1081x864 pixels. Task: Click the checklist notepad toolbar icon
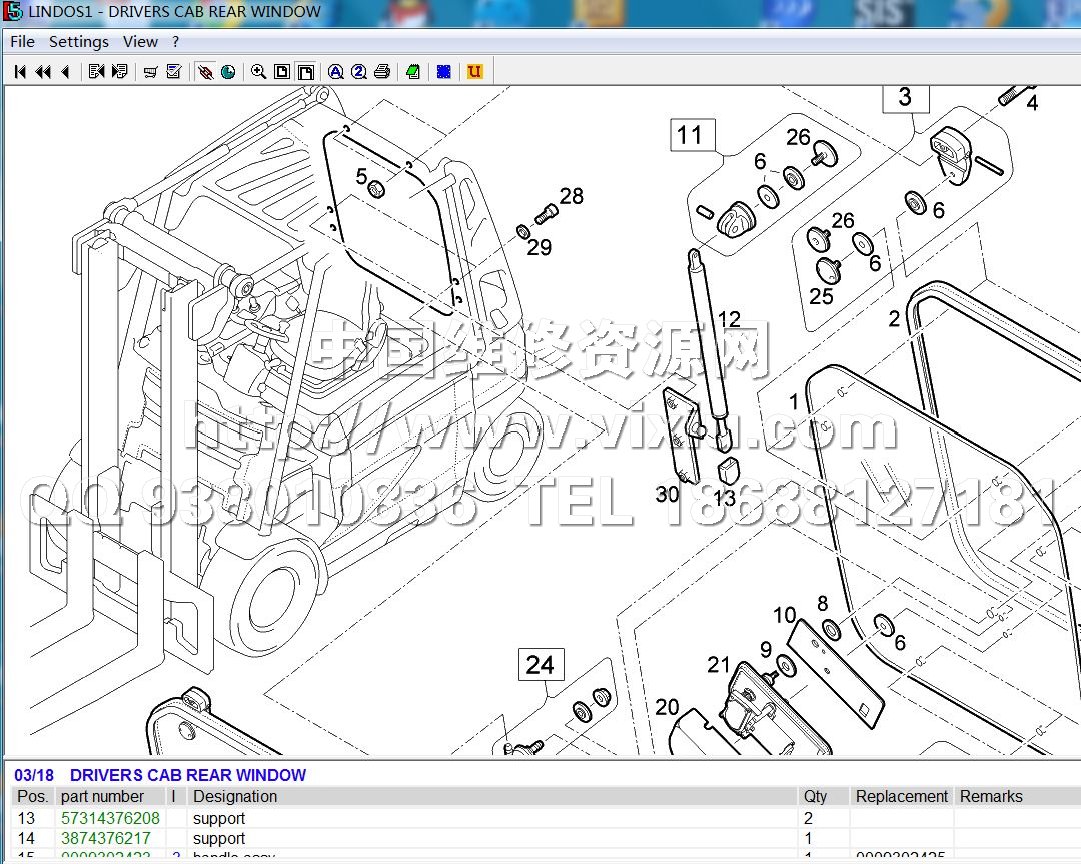click(174, 72)
